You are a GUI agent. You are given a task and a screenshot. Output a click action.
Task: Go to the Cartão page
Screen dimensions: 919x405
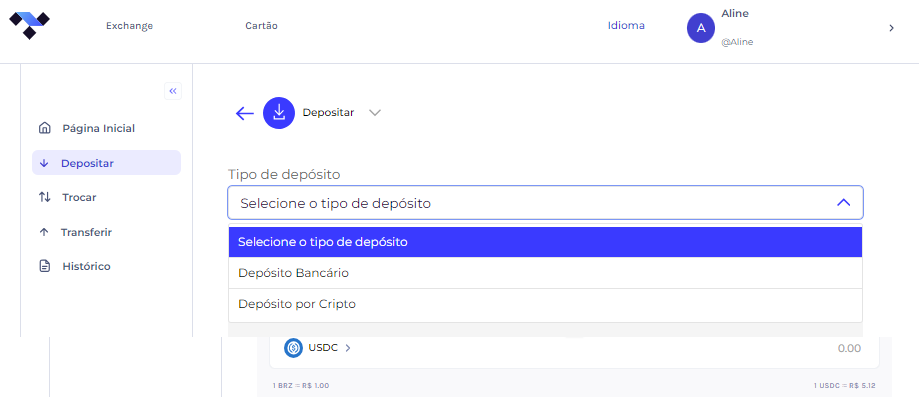[261, 26]
